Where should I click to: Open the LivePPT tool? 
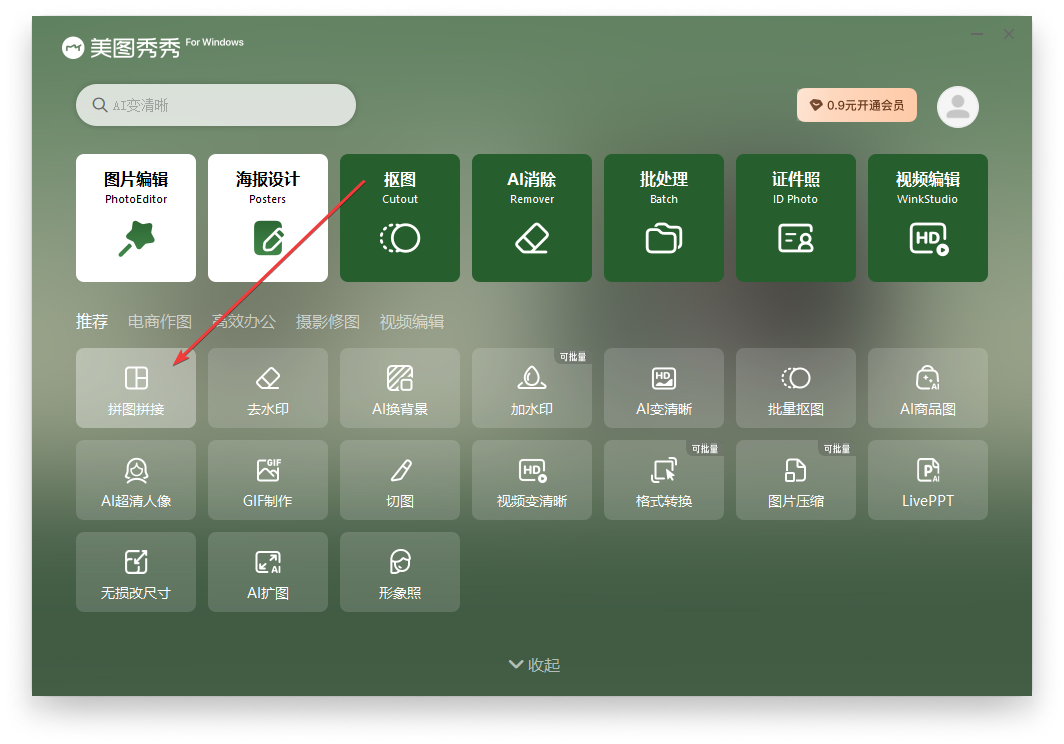pos(928,480)
